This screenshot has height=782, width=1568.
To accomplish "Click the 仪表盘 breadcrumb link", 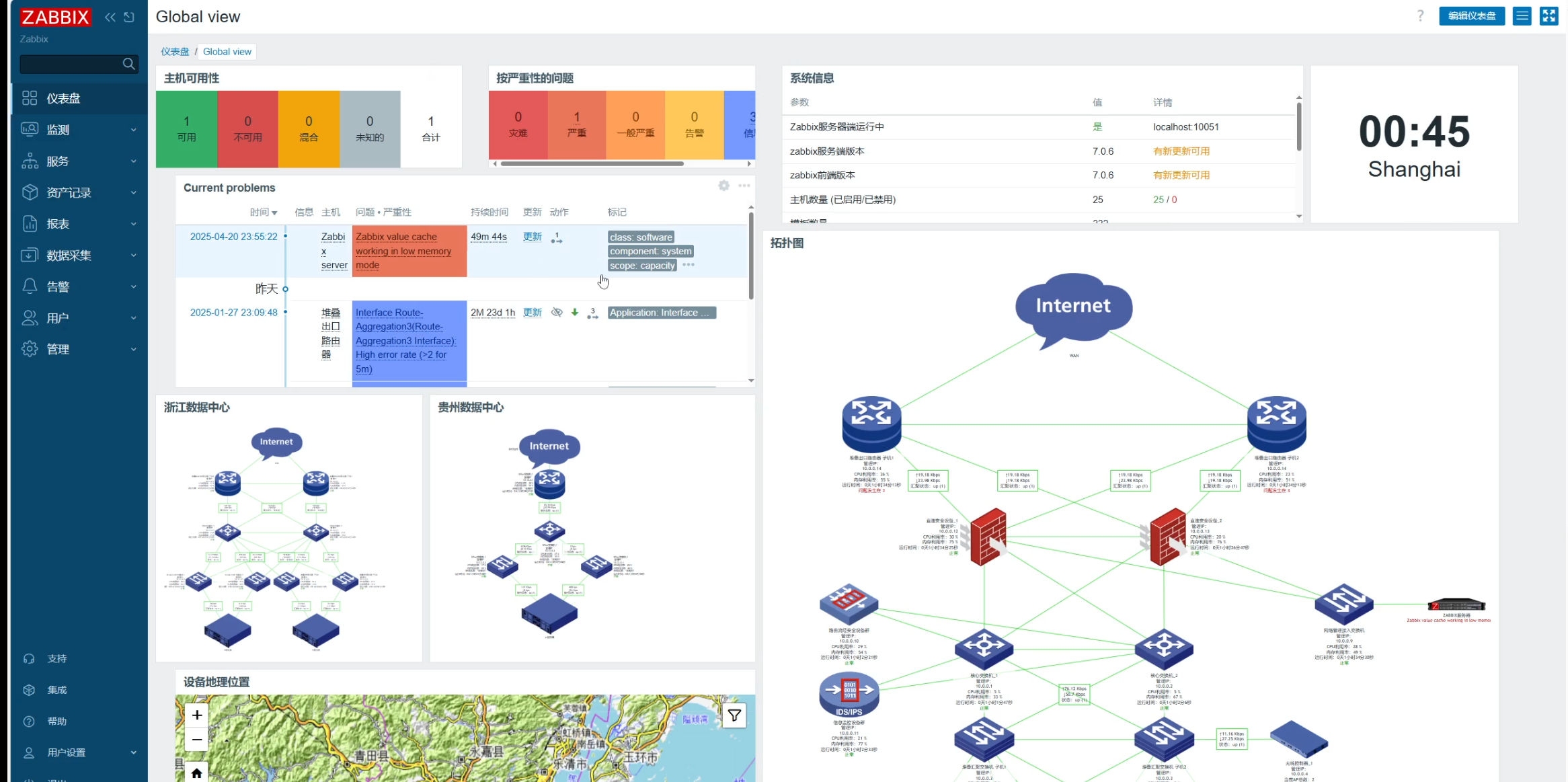I will pyautogui.click(x=175, y=52).
